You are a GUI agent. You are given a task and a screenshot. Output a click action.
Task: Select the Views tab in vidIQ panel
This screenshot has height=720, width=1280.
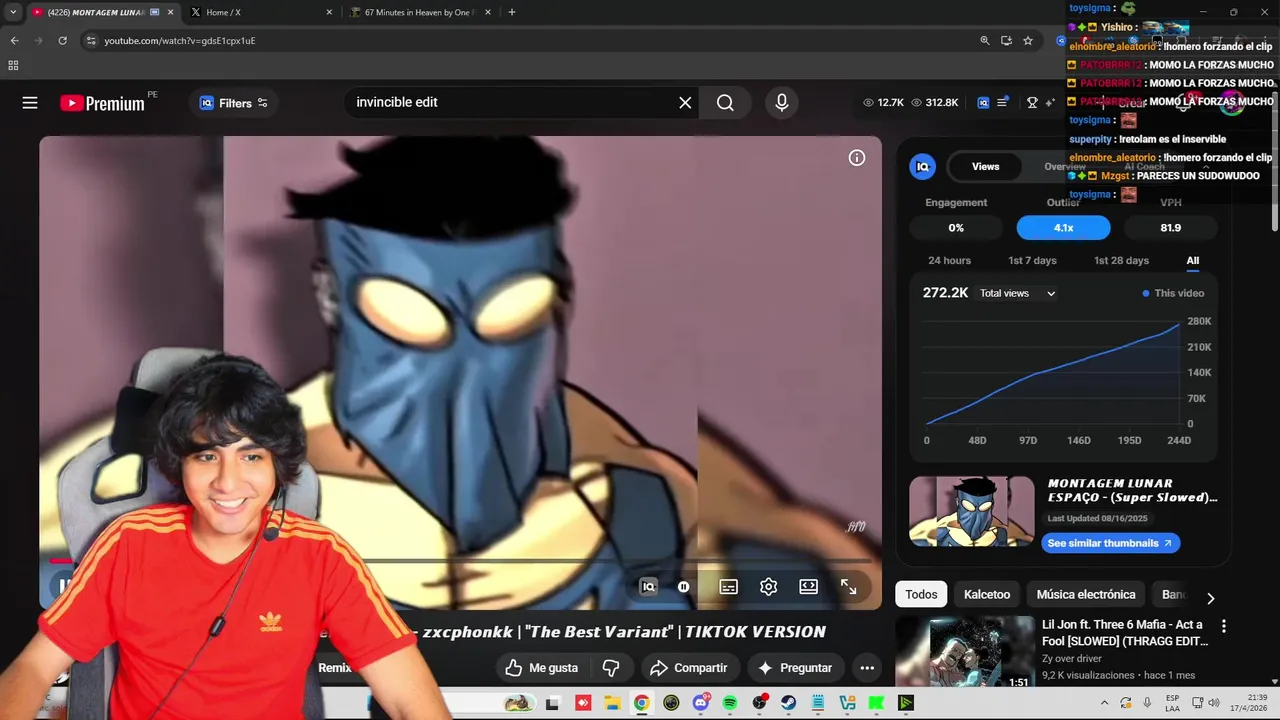click(985, 167)
